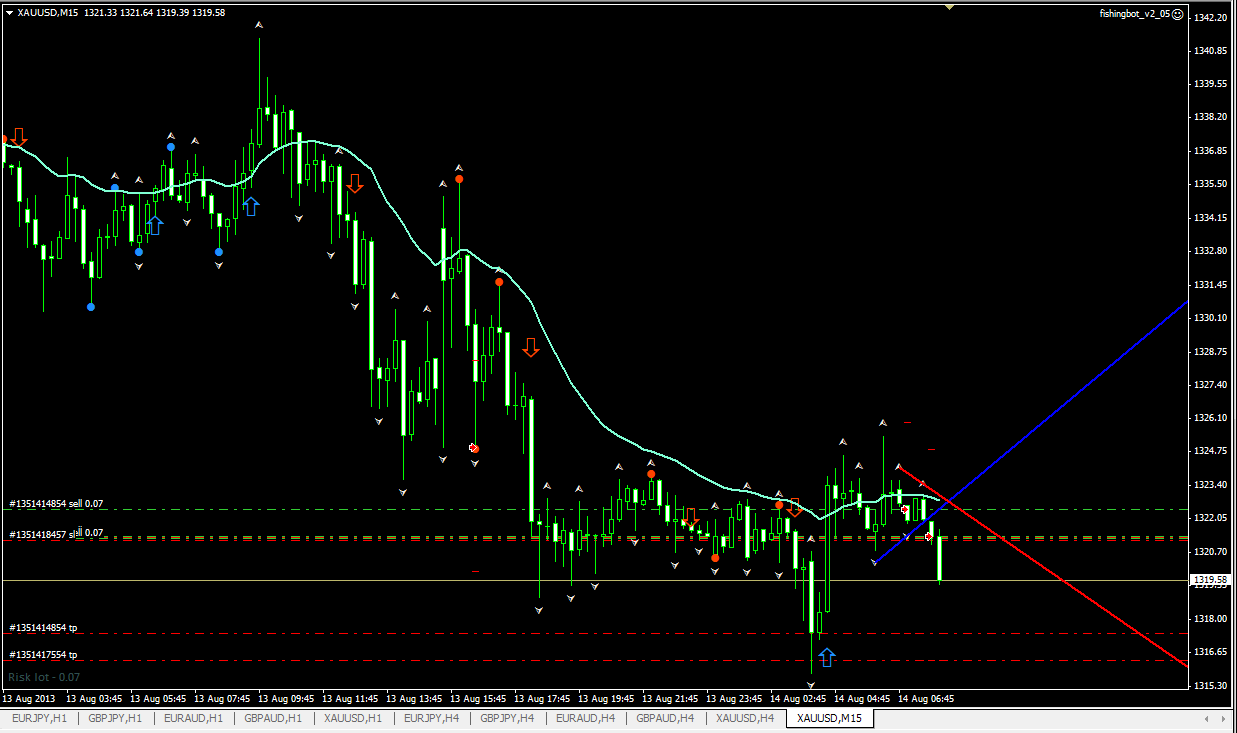
Task: Open the EURJPY,H4 chart tab
Action: point(431,718)
